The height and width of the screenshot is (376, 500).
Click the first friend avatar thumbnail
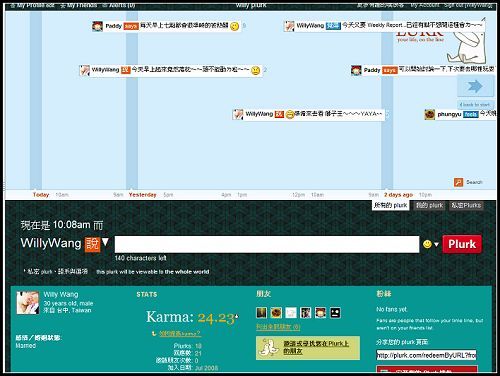(x=261, y=313)
